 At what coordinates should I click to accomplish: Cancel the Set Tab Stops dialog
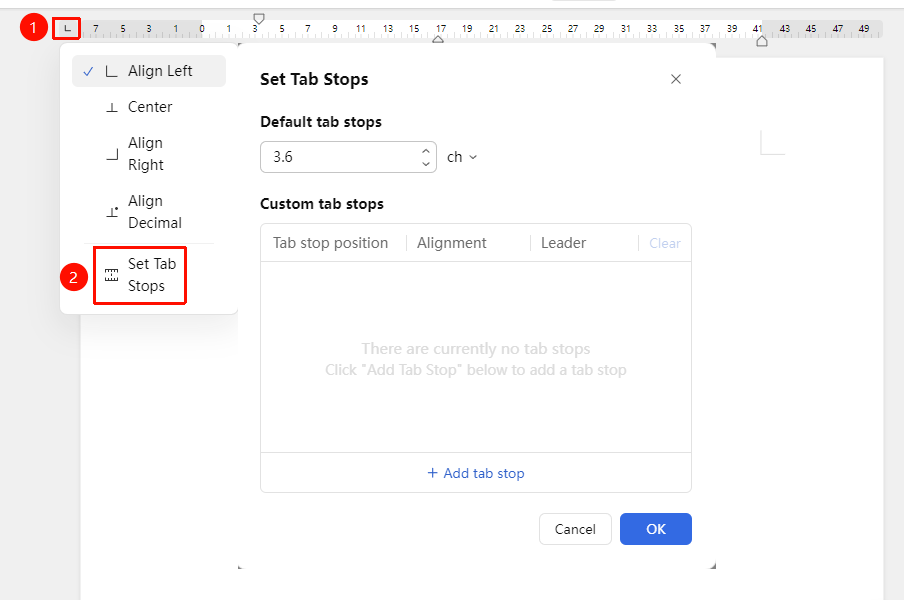[575, 529]
